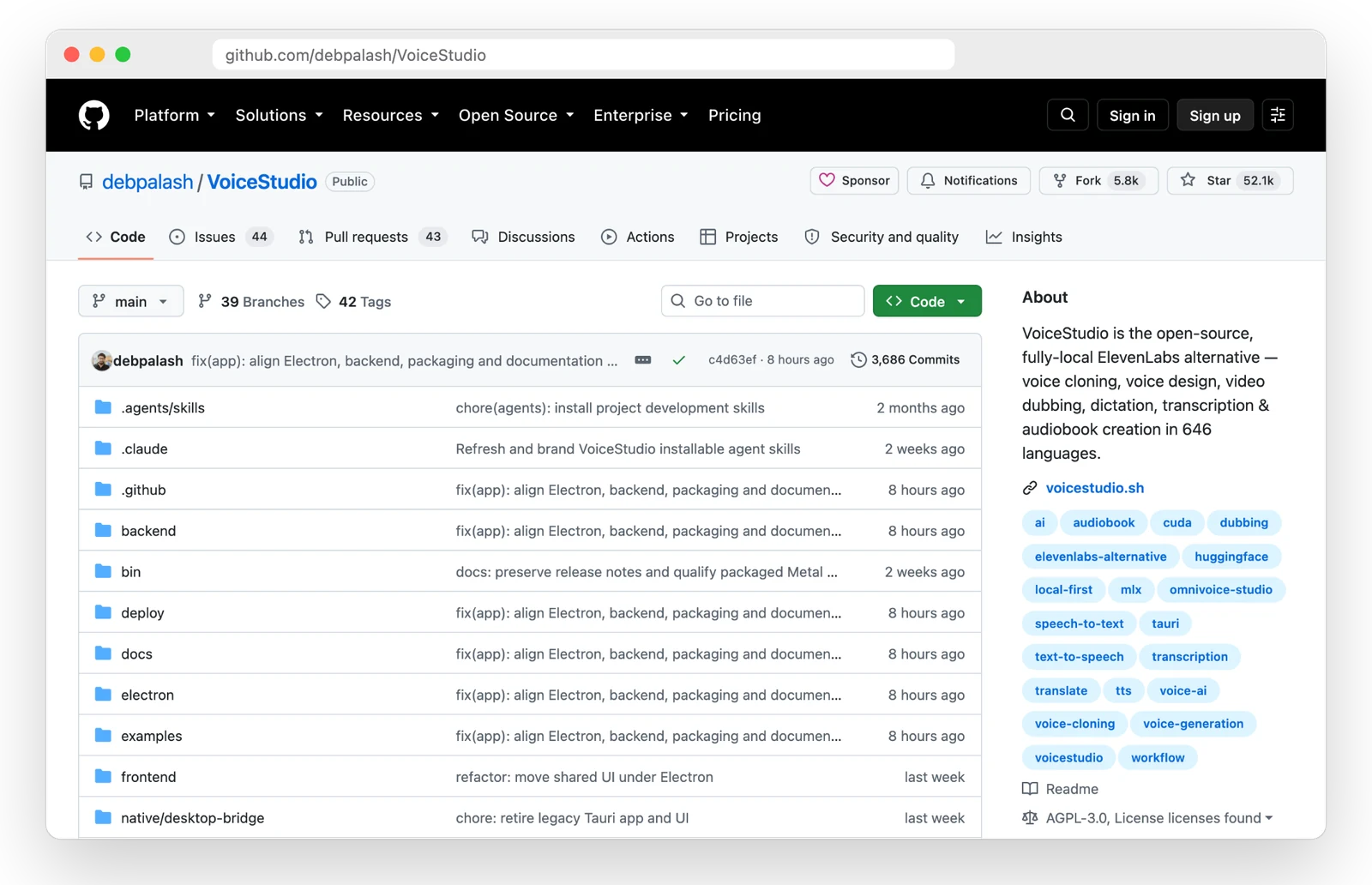
Task: Go to the GitHub home logo
Action: [x=94, y=115]
